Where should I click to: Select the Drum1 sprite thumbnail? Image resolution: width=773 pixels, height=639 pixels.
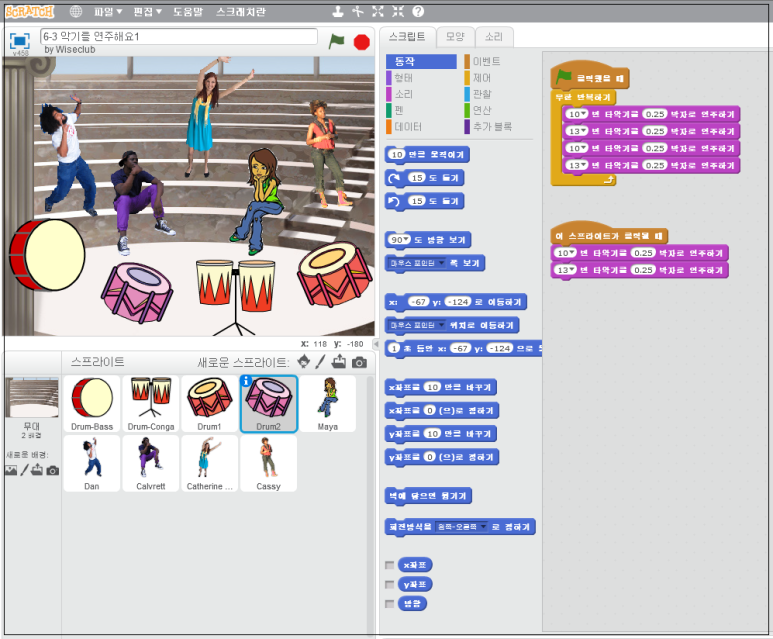pos(210,404)
